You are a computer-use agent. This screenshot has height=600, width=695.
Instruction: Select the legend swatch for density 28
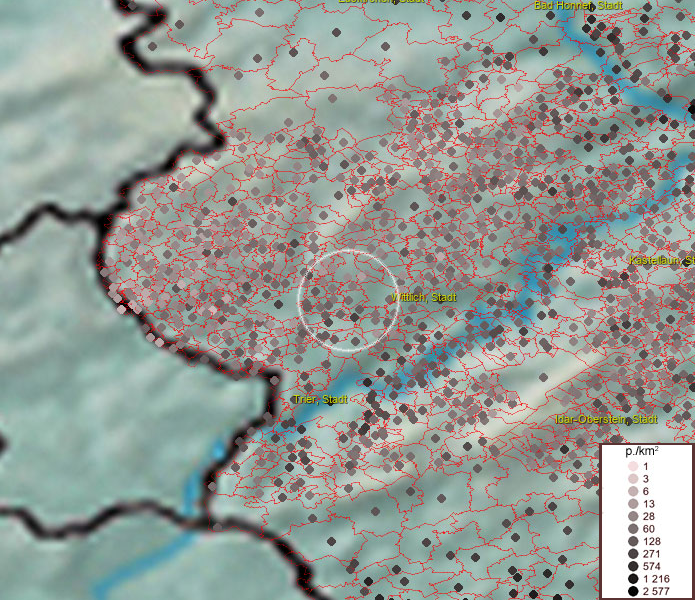pyautogui.click(x=633, y=516)
